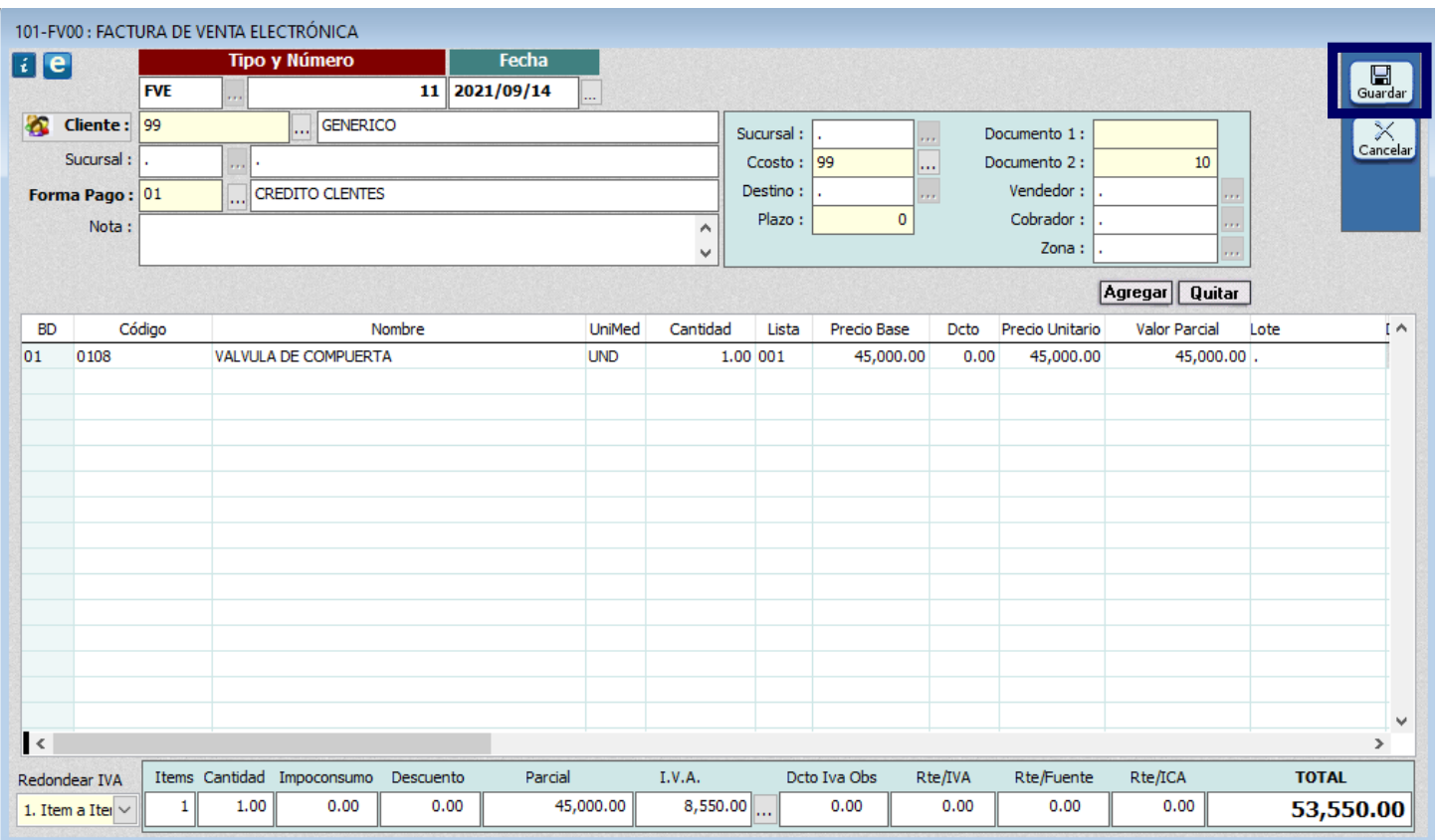Open lookup button next to FVE type
This screenshot has width=1441, height=840.
coord(234,93)
